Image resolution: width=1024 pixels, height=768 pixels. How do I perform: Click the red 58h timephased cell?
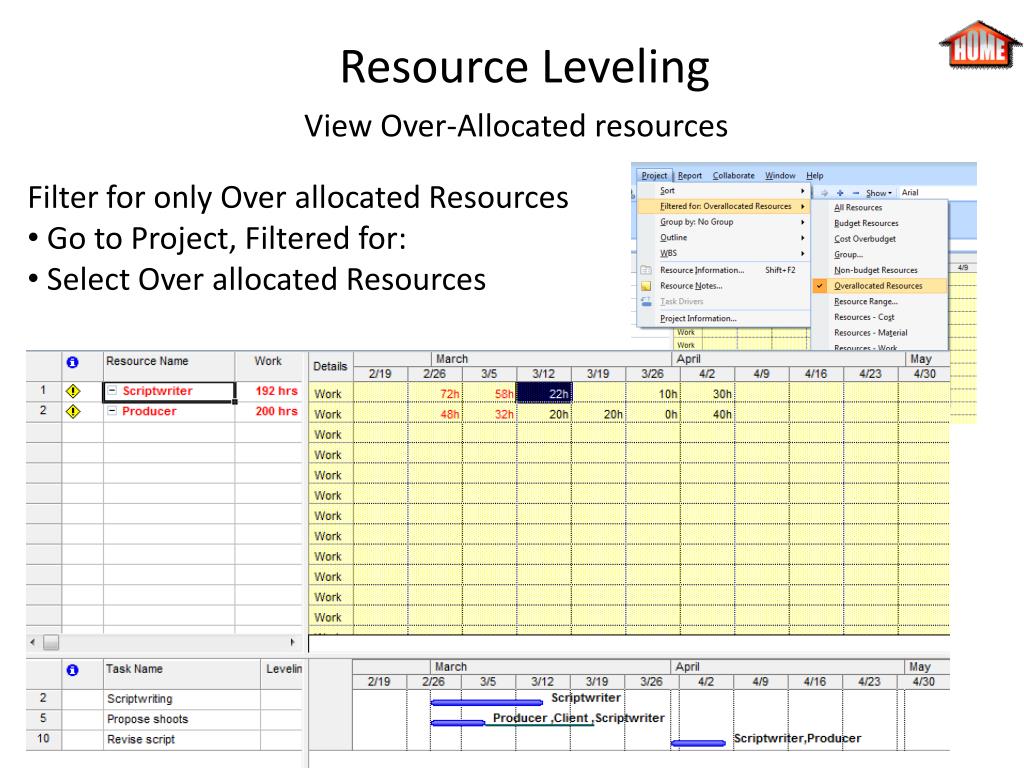tap(490, 393)
